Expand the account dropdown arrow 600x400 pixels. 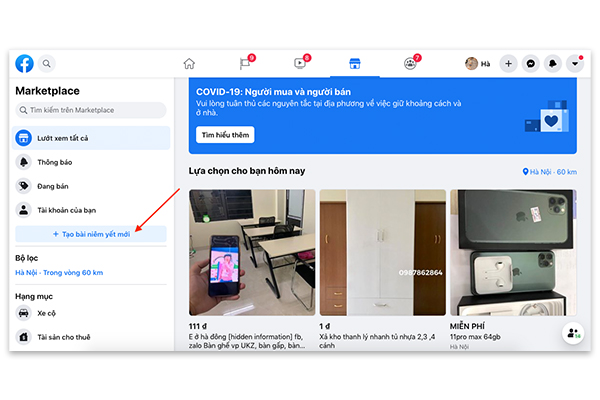[575, 64]
